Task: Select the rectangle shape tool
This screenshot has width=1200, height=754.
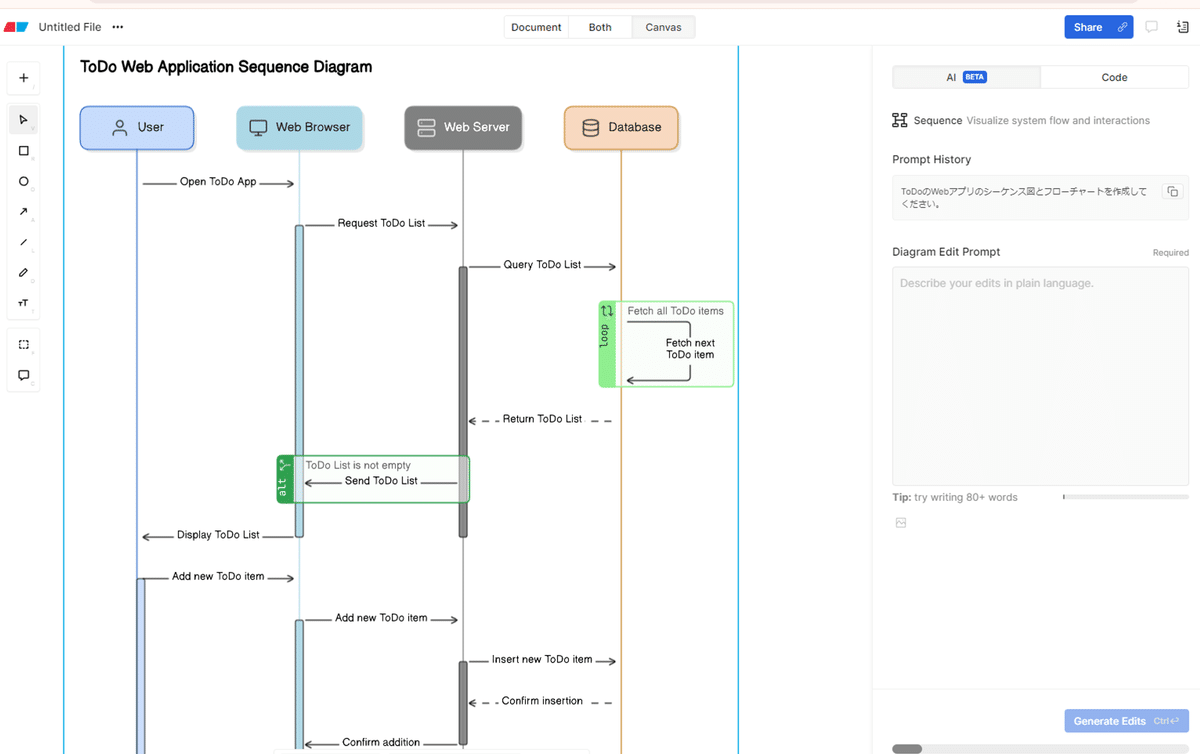Action: point(24,151)
